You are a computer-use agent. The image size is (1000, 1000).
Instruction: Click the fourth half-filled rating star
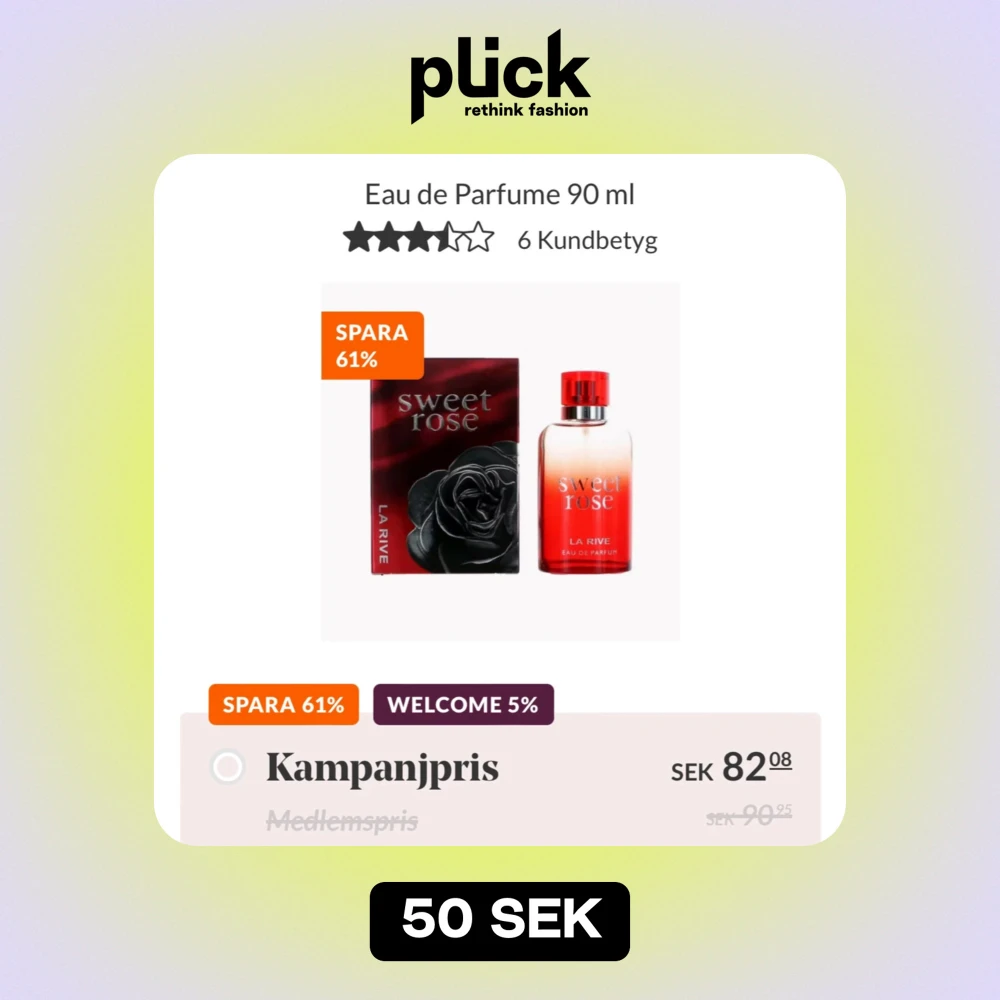point(450,238)
